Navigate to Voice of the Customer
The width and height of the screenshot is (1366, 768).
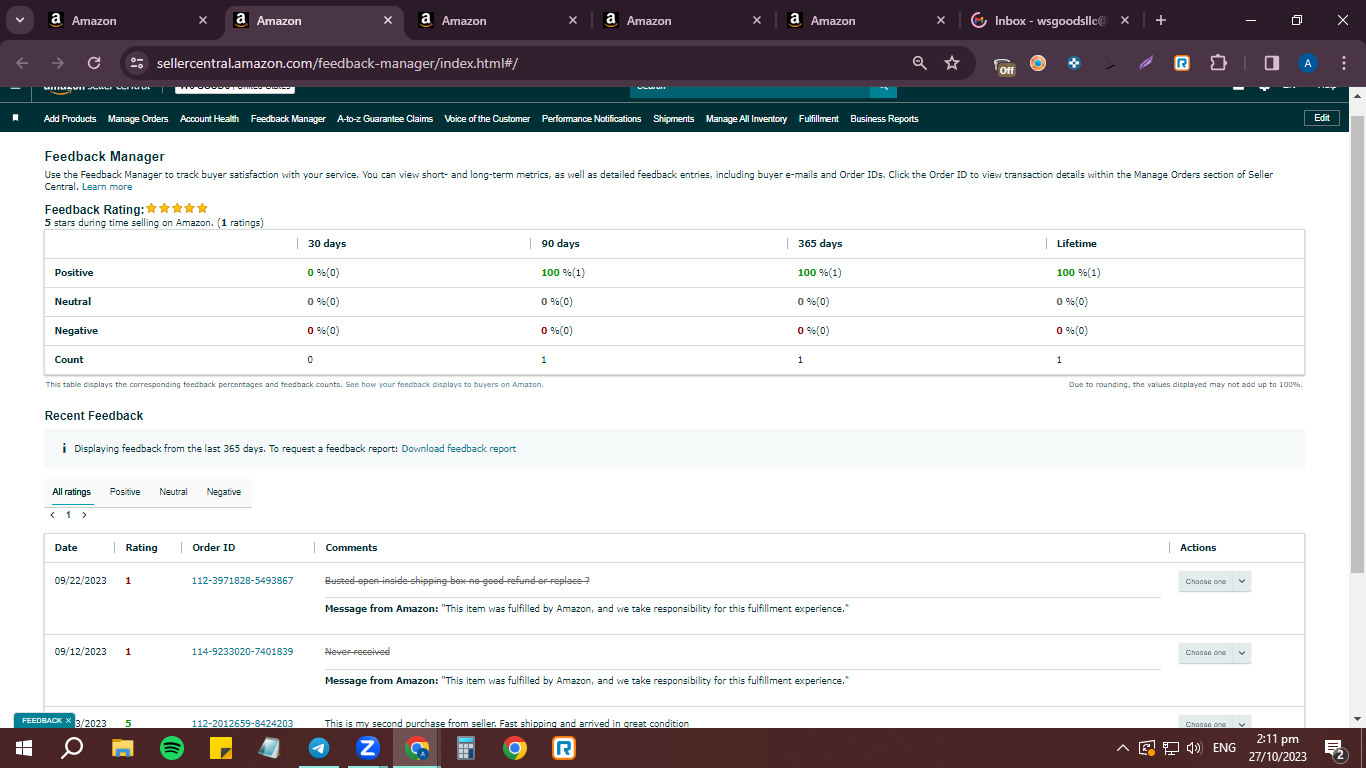487,119
